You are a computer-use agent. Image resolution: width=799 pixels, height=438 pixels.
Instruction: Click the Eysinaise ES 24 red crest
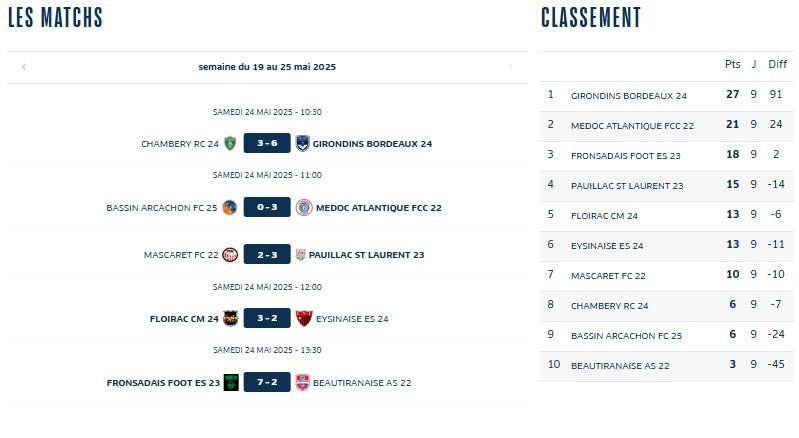pos(304,318)
